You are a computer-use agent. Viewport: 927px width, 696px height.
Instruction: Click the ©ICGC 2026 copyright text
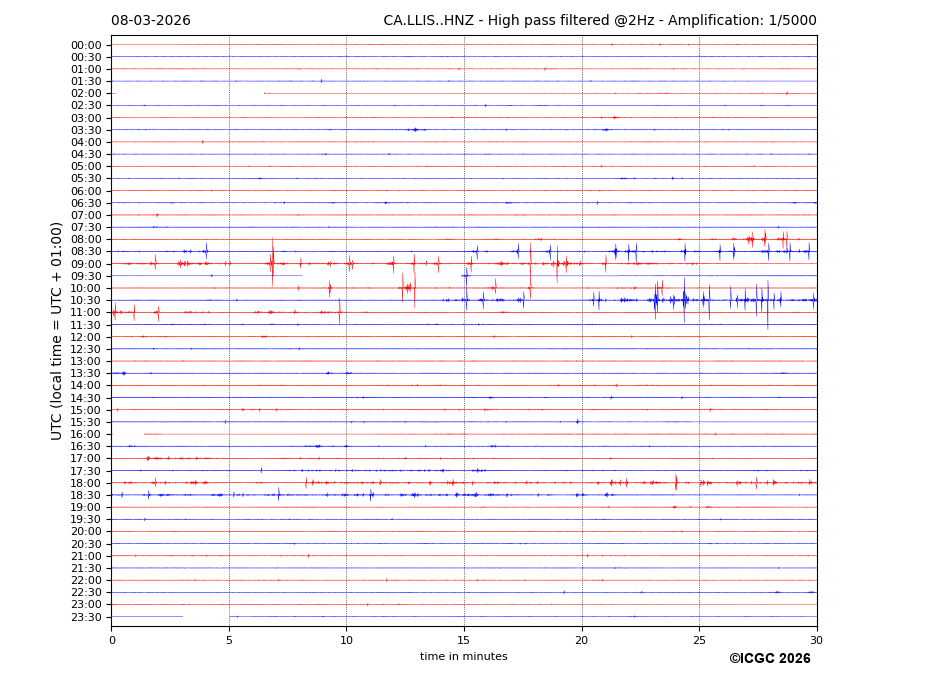[x=769, y=659]
